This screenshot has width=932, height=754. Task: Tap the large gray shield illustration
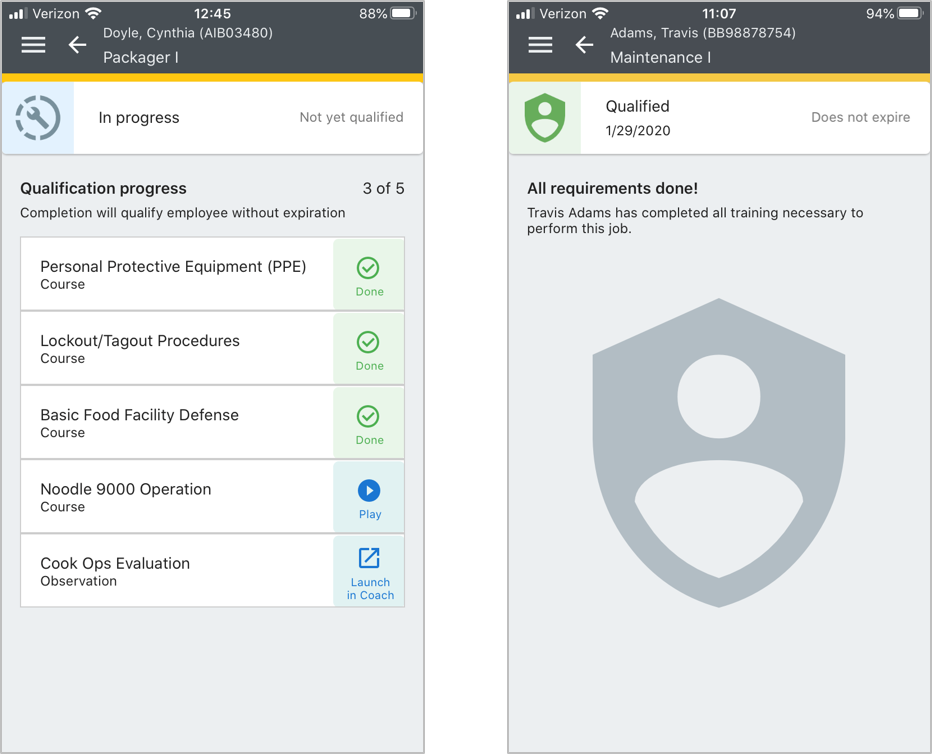pos(718,452)
